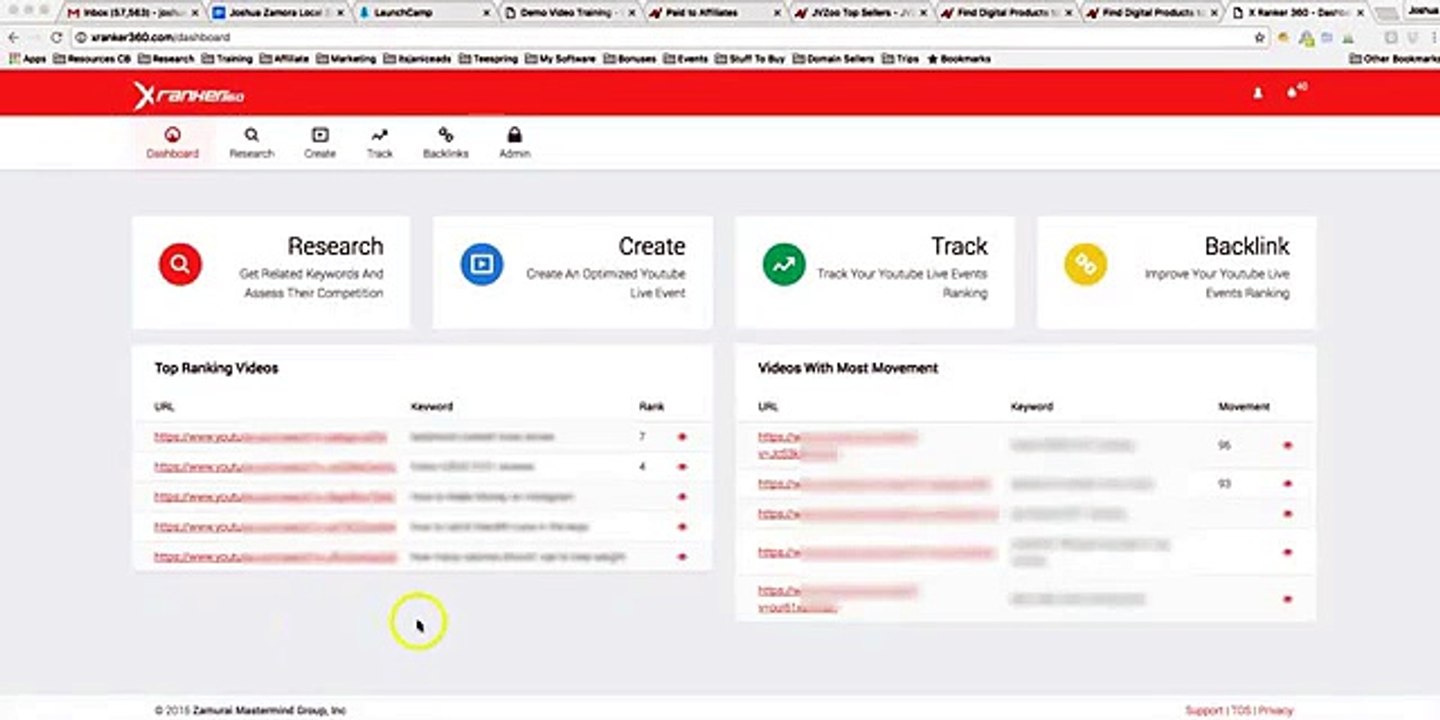This screenshot has height=720, width=1440.
Task: Click the red Research card icon
Action: pos(180,264)
